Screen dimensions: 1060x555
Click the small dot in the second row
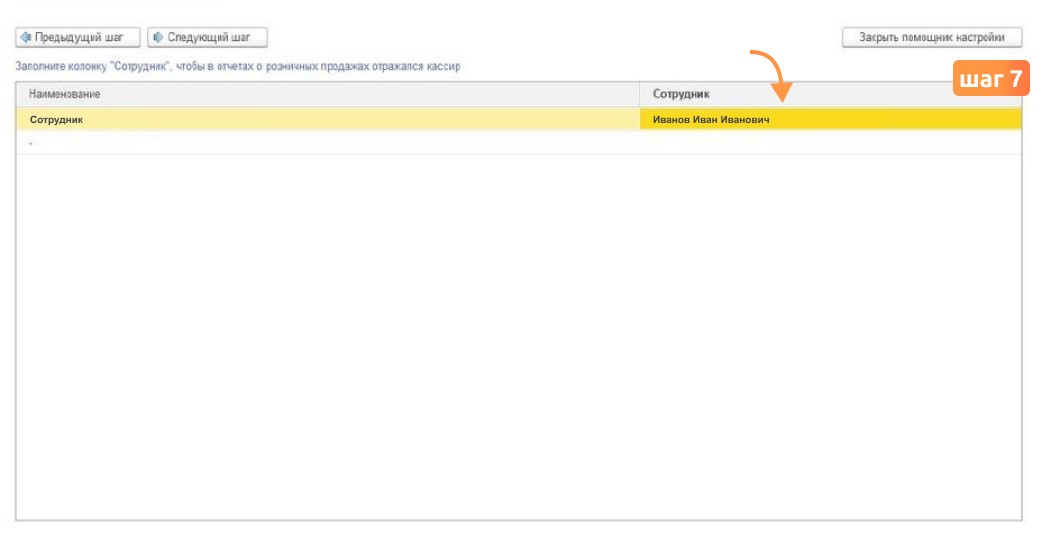pos(30,143)
